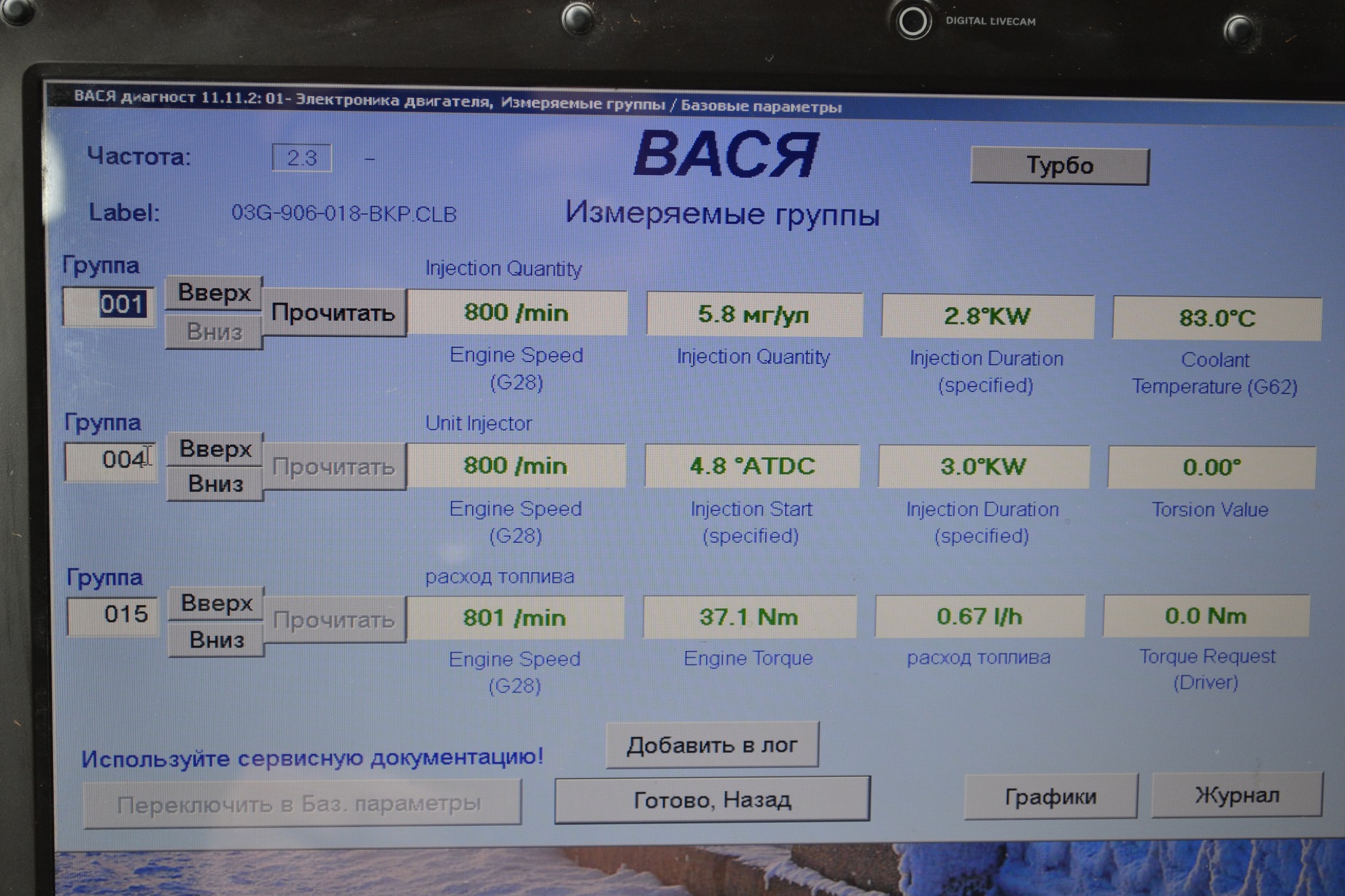Screen dimensions: 1345x896
Task: Click into the group 004 number field
Action: [109, 461]
